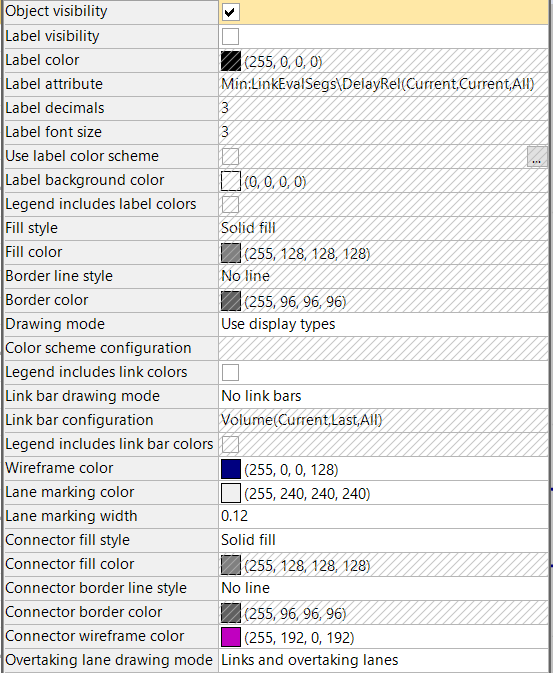Open Border line style 'No line' value
553x673 pixels.
coord(383,276)
